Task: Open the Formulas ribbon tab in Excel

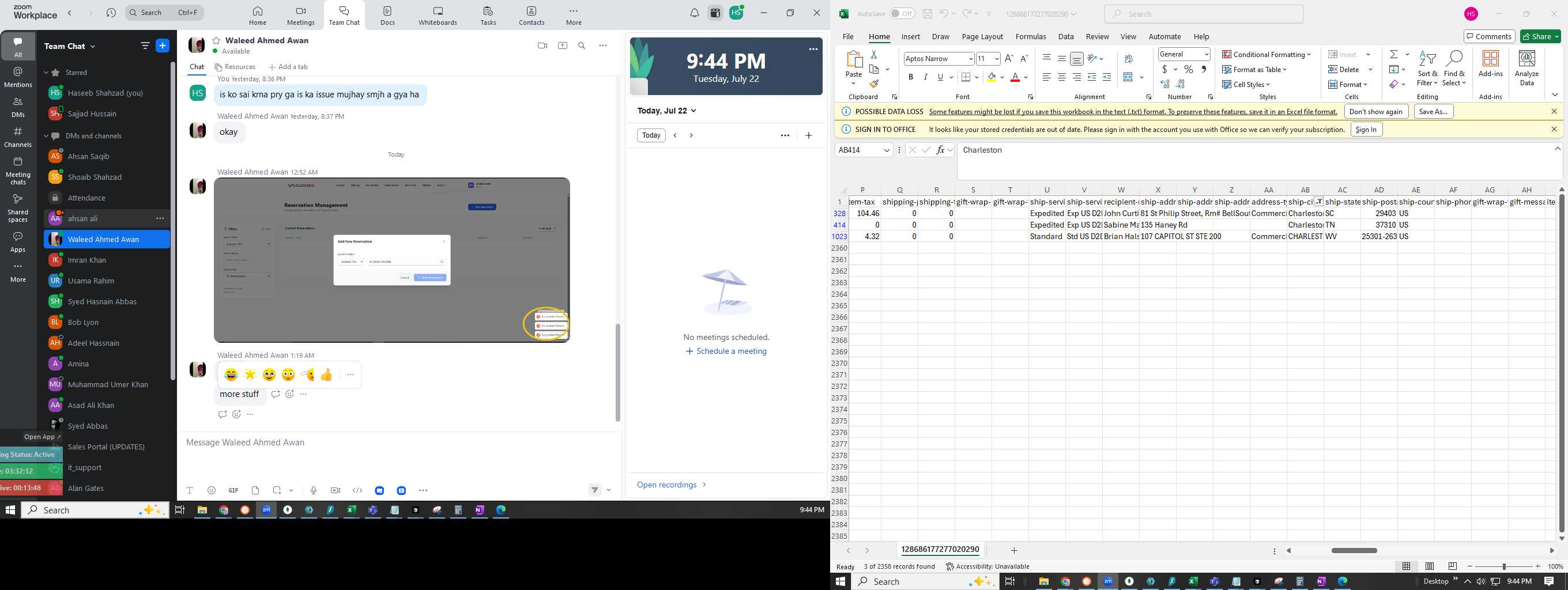Action: click(1031, 36)
